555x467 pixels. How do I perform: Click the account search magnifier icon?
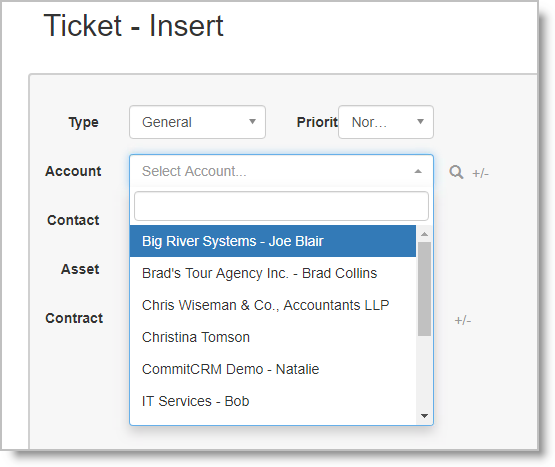pos(456,172)
